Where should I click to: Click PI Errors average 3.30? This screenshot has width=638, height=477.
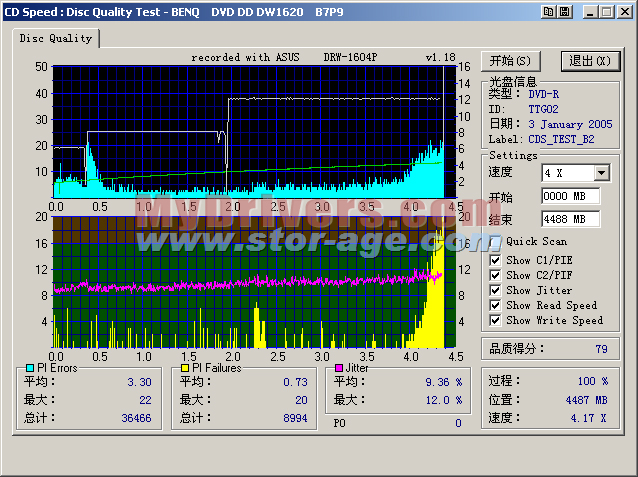(139, 382)
